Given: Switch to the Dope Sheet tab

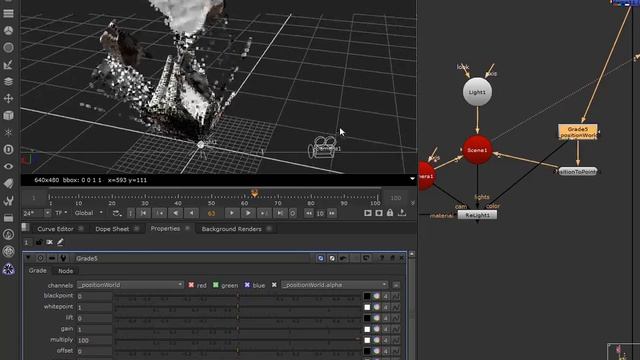Looking at the screenshot, I should 112,229.
